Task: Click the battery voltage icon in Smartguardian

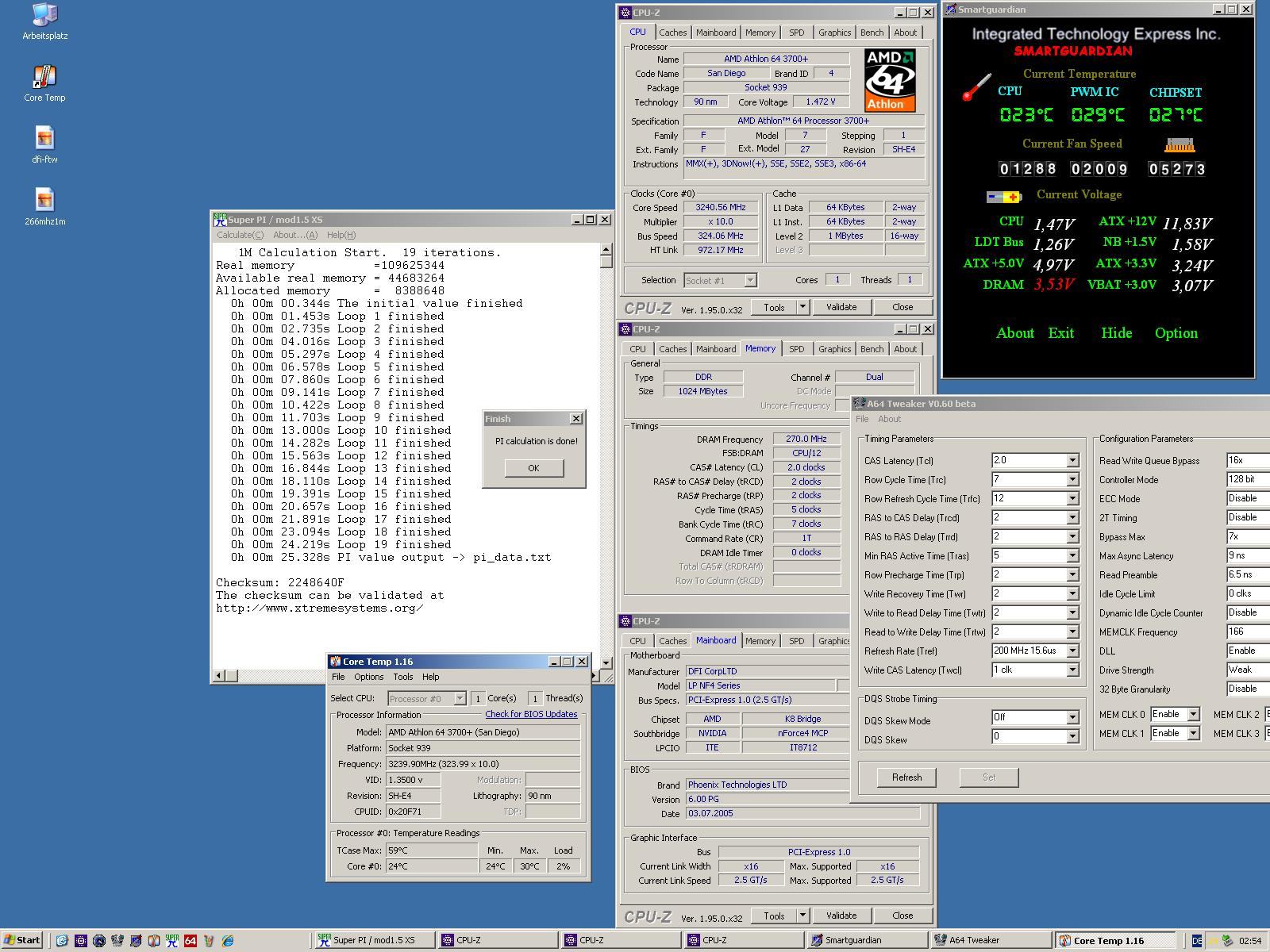Action: click(x=1004, y=196)
